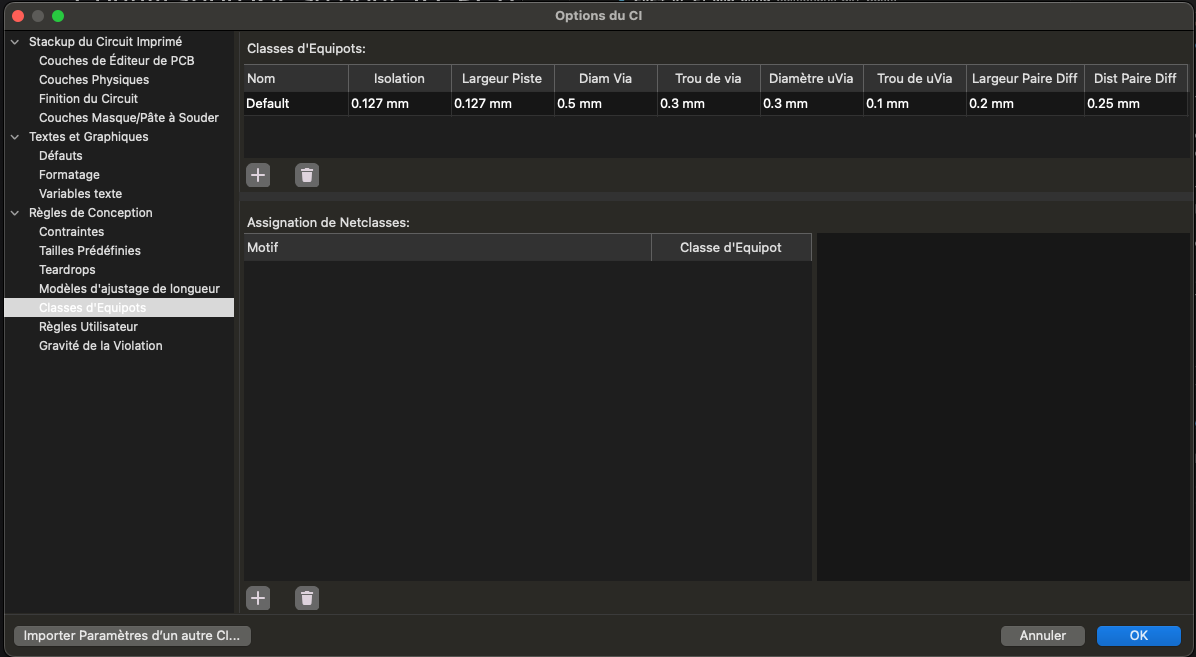The image size is (1196, 657).
Task: Select Règles de Conception item
Action: (x=91, y=213)
